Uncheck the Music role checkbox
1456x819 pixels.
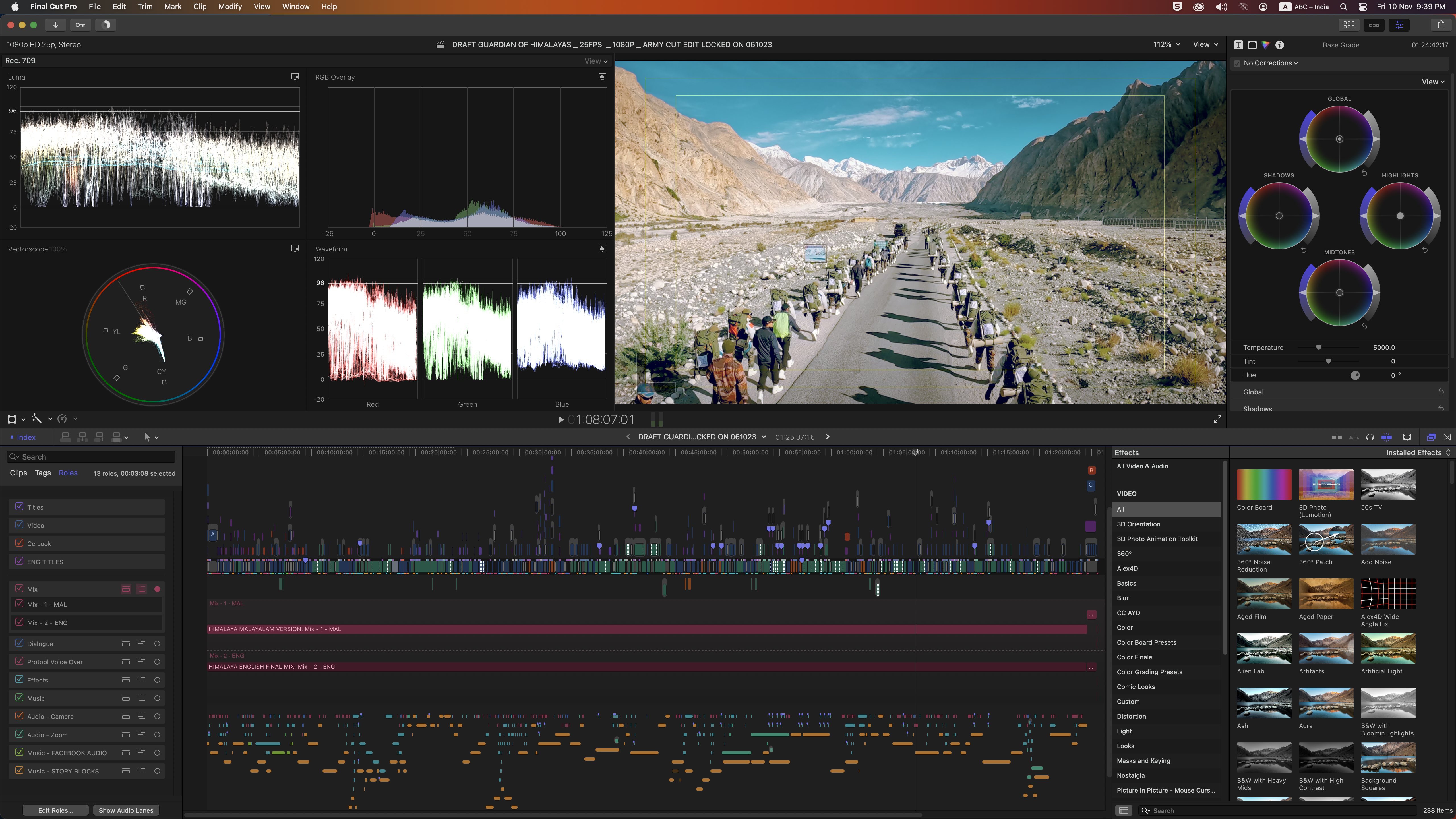tap(20, 698)
